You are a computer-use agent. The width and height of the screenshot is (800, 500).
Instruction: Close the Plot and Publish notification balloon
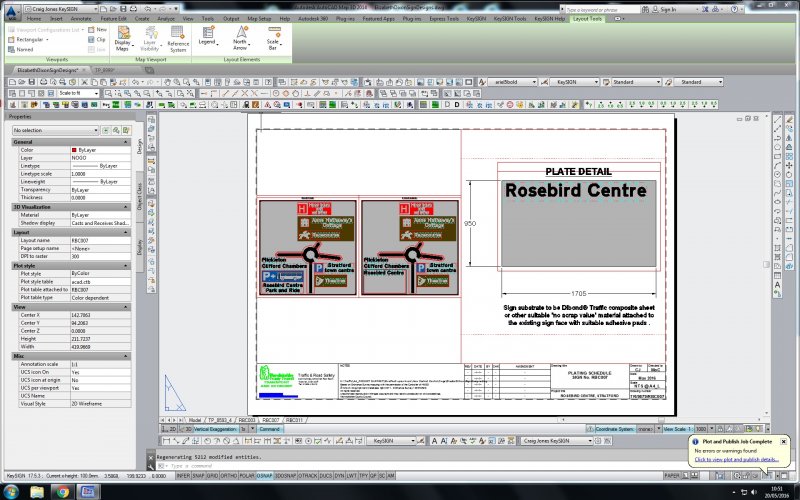click(783, 441)
